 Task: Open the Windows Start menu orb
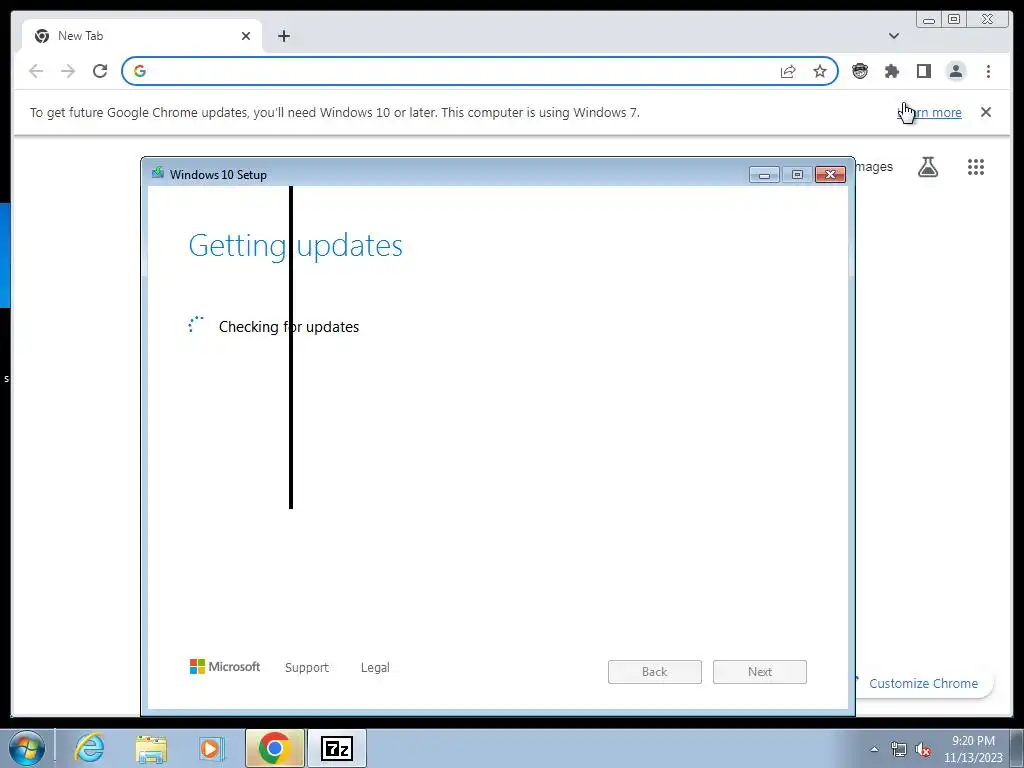pos(27,748)
